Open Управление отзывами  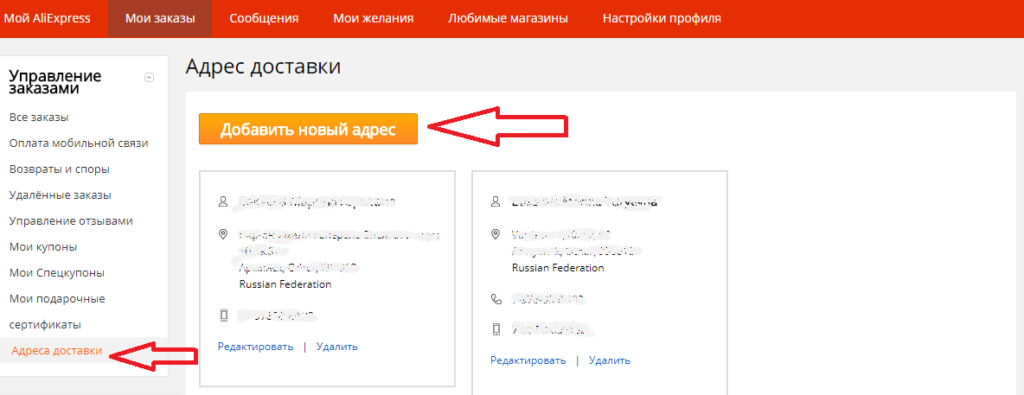(x=71, y=221)
